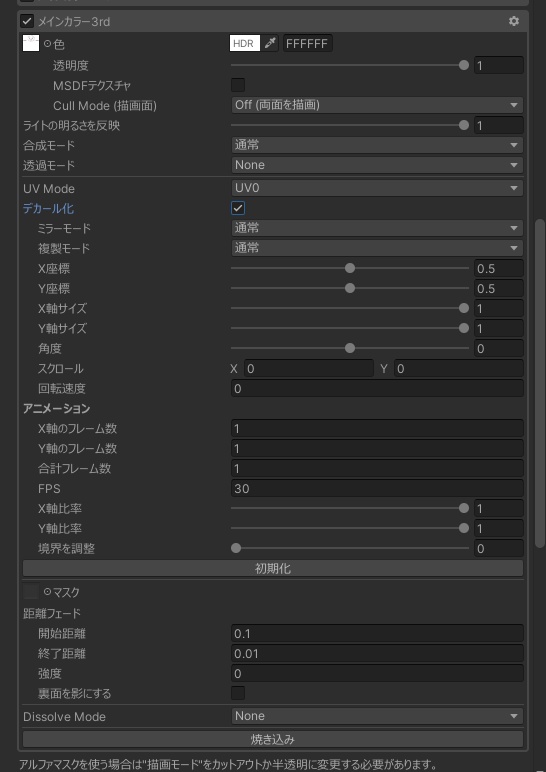This screenshot has width=546, height=772.
Task: Adjust the 境界を調整 slider
Action: pos(350,548)
